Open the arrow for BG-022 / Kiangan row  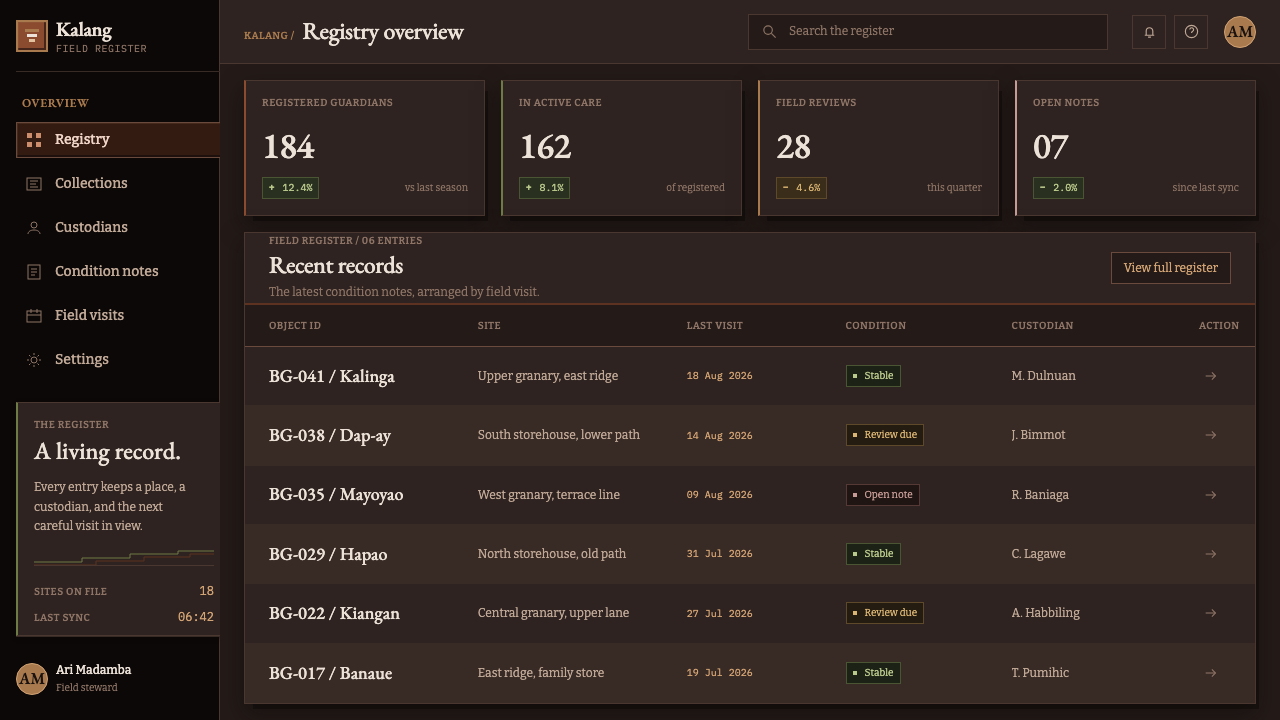(1211, 613)
